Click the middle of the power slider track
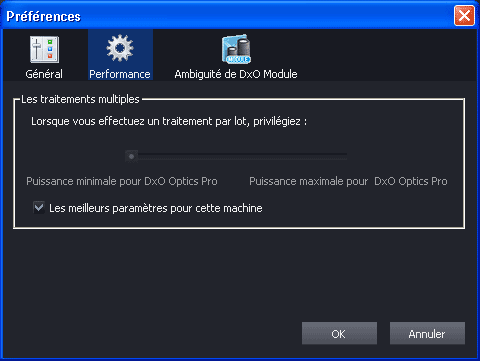The height and width of the screenshot is (361, 480). [x=237, y=156]
